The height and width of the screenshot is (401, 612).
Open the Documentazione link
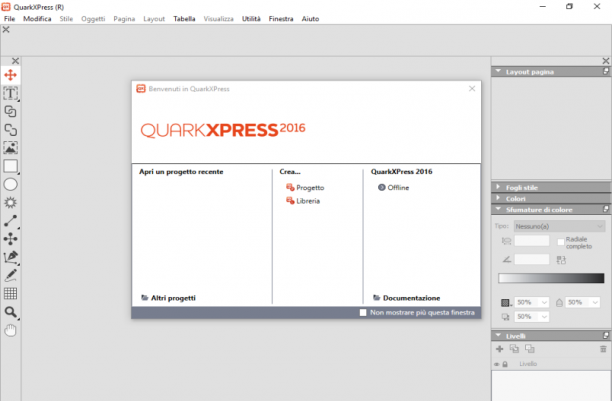click(x=406, y=298)
